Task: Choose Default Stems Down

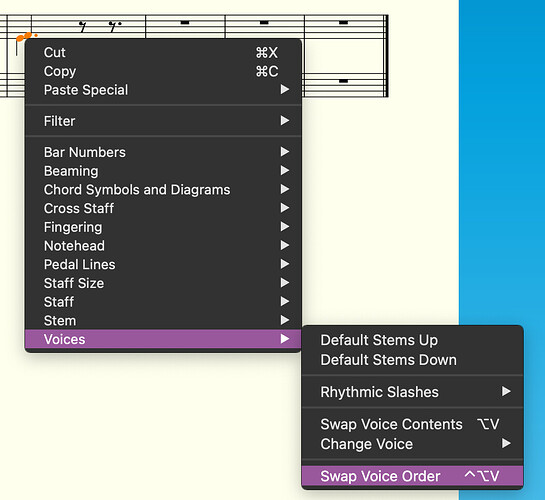Action: click(x=412, y=360)
